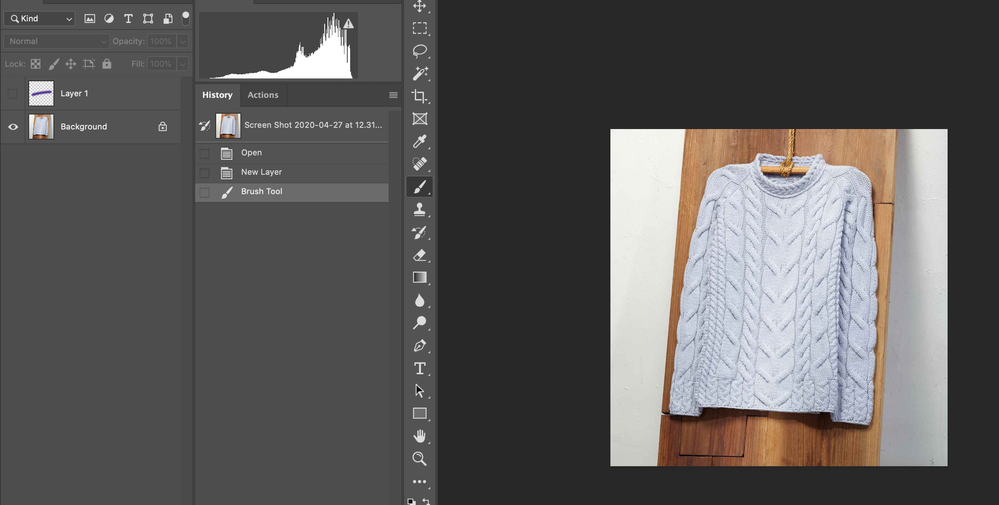Click the Opacity percentage field
The image size is (999, 505).
[x=161, y=41]
